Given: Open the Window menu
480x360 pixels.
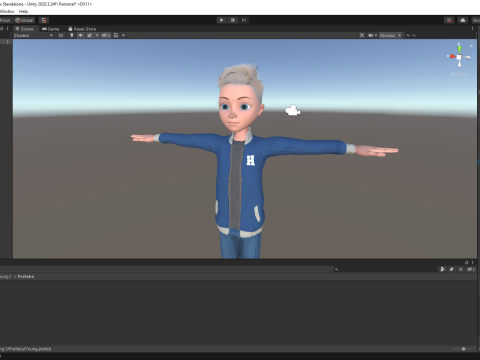Looking at the screenshot, I should tap(7, 11).
